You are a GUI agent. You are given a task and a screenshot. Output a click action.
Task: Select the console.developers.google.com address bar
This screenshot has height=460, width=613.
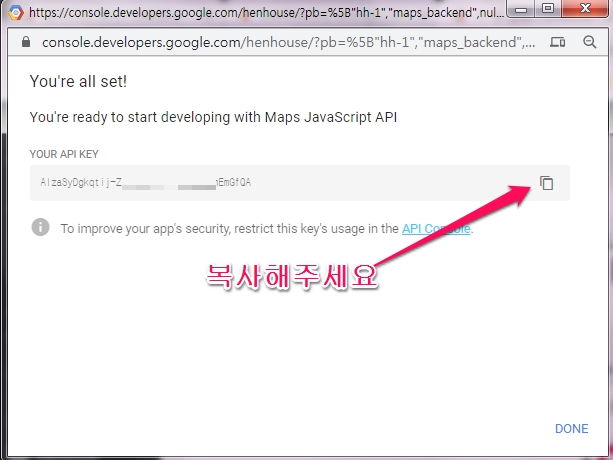pos(288,42)
